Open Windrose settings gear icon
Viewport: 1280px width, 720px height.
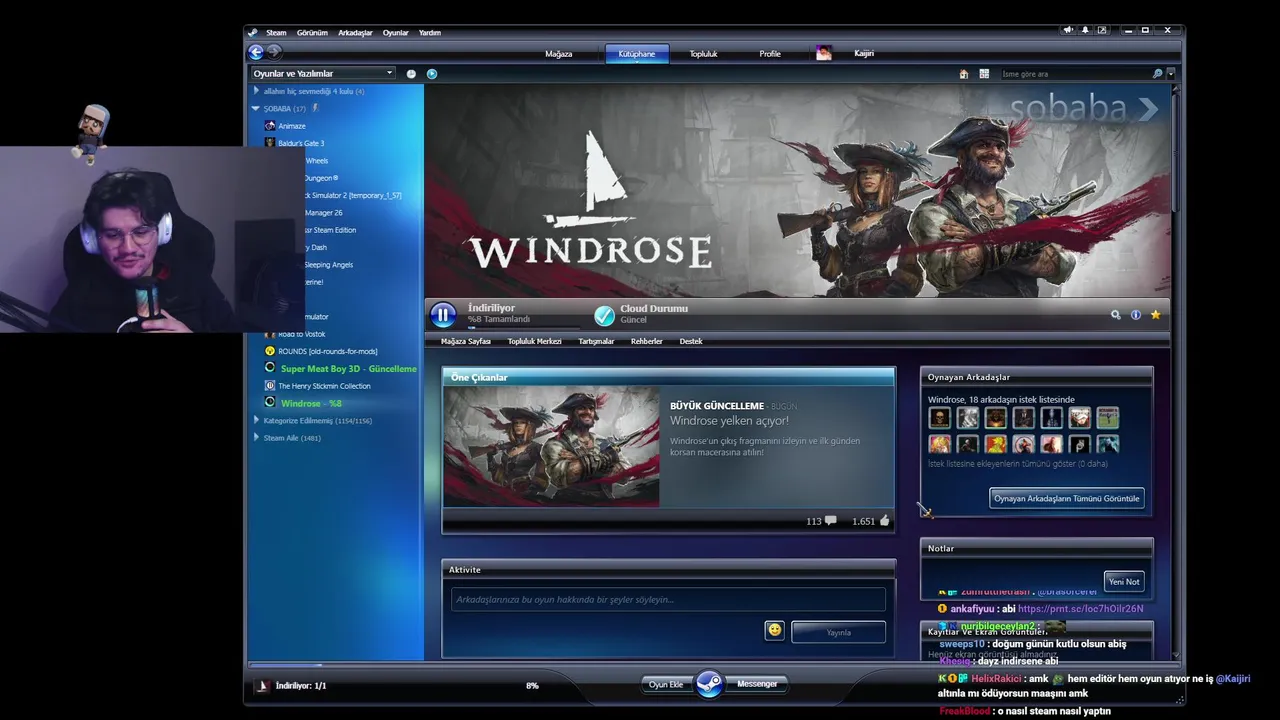pos(1116,315)
